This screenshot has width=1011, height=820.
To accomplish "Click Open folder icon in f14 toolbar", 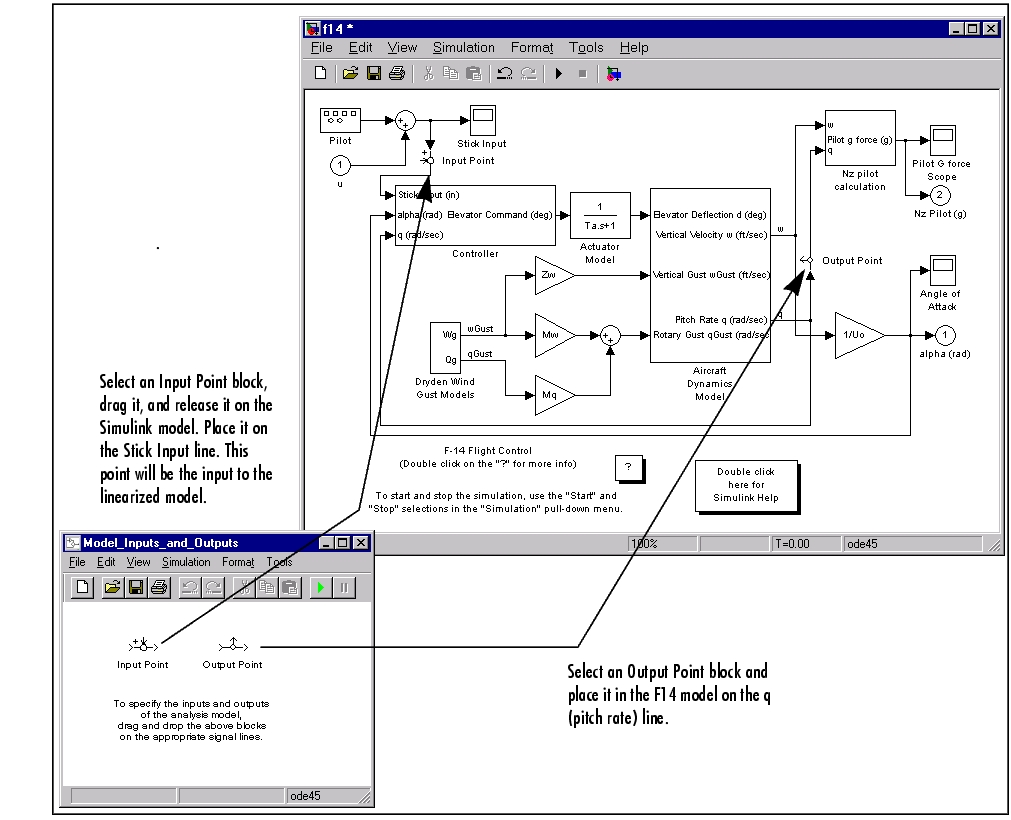I will pos(350,73).
